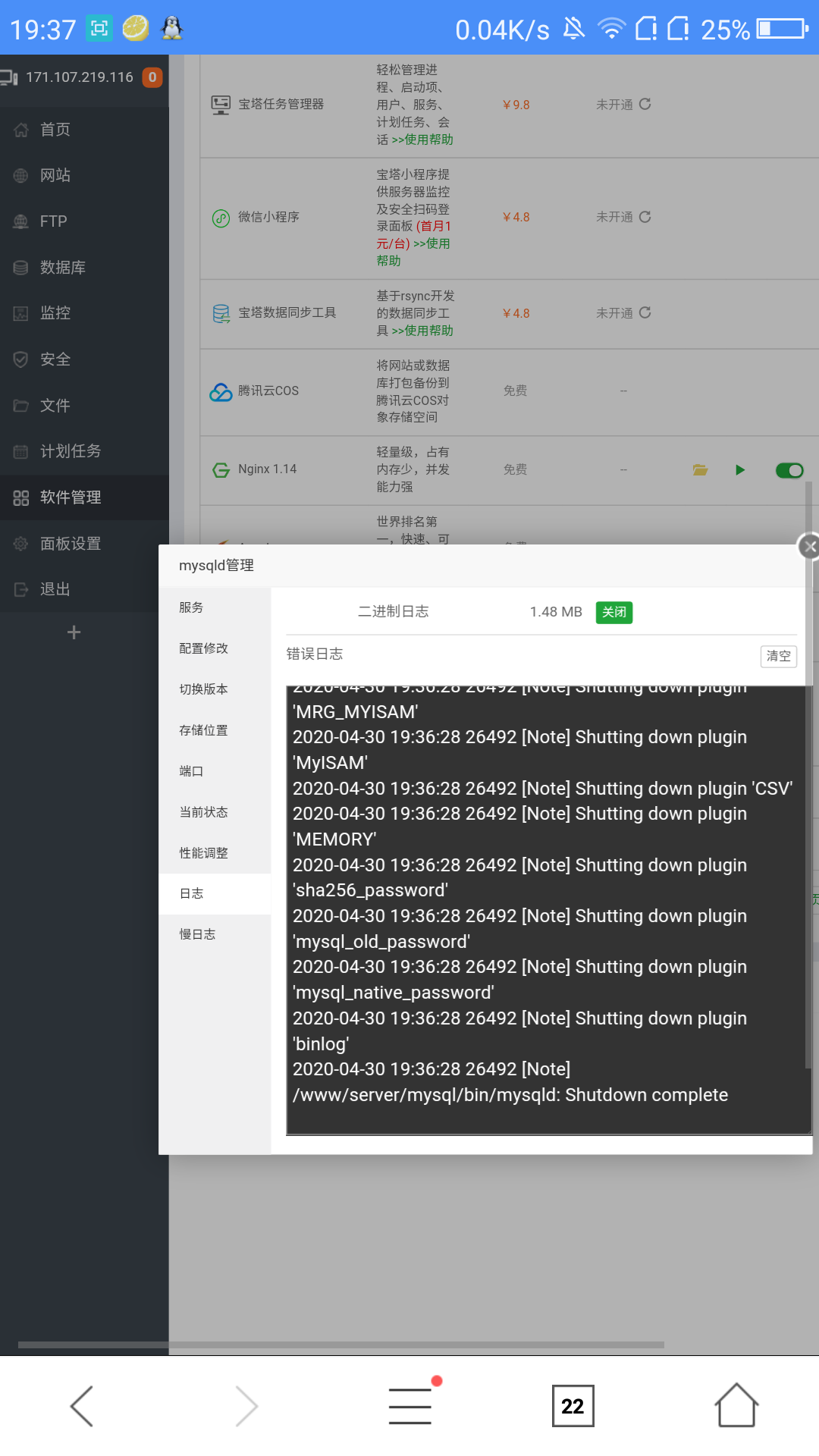Open 面板设置 gear icon
Screen dimensions: 819x1456
coord(20,544)
